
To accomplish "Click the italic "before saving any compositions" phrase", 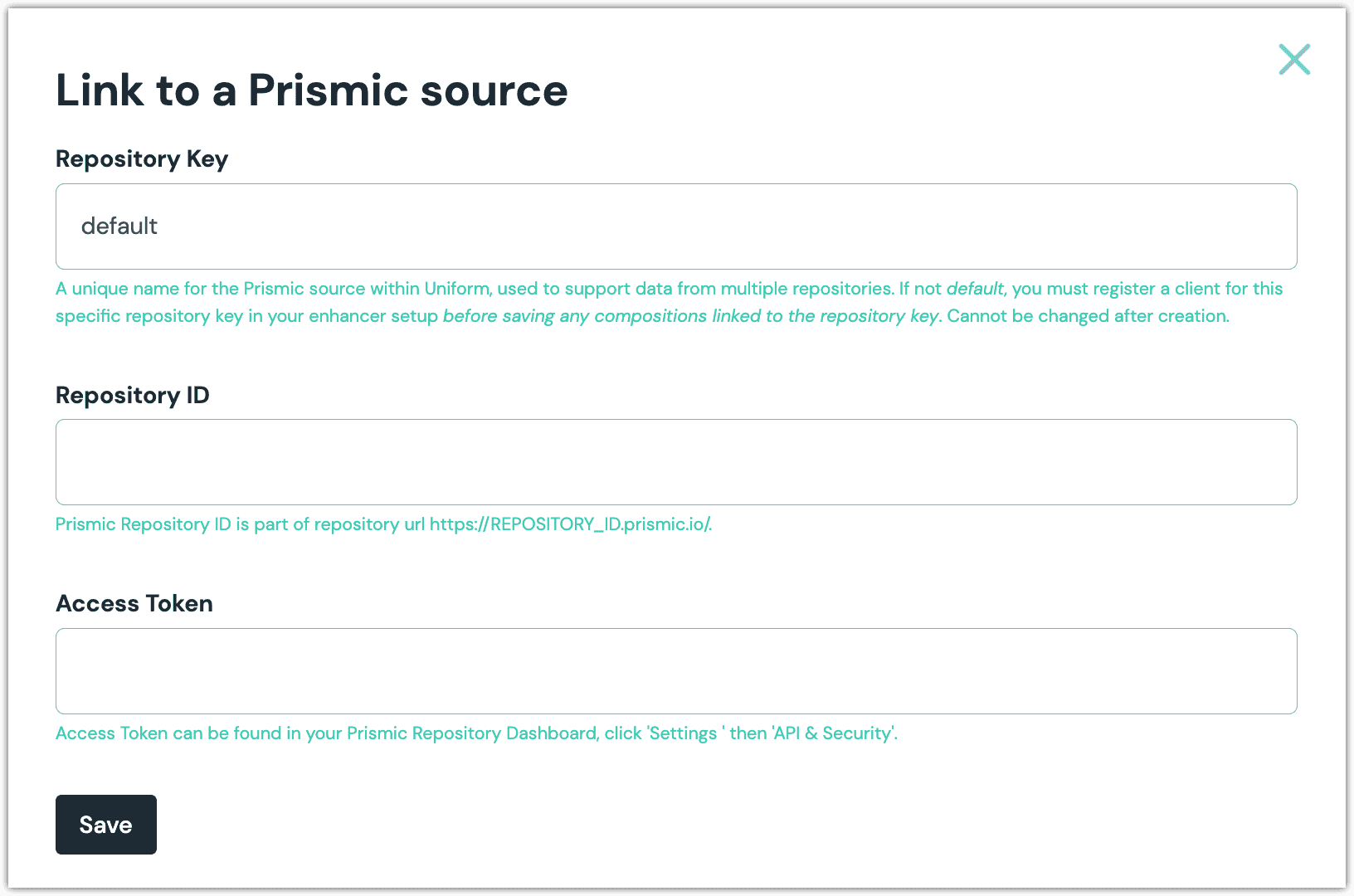I will 575,316.
